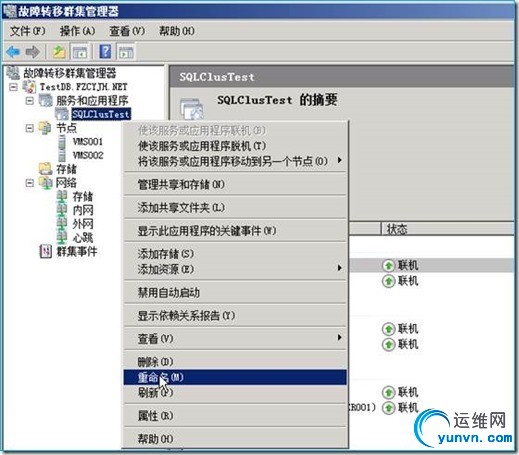
Task: Choose 禁用自动启动
Action: (235, 293)
